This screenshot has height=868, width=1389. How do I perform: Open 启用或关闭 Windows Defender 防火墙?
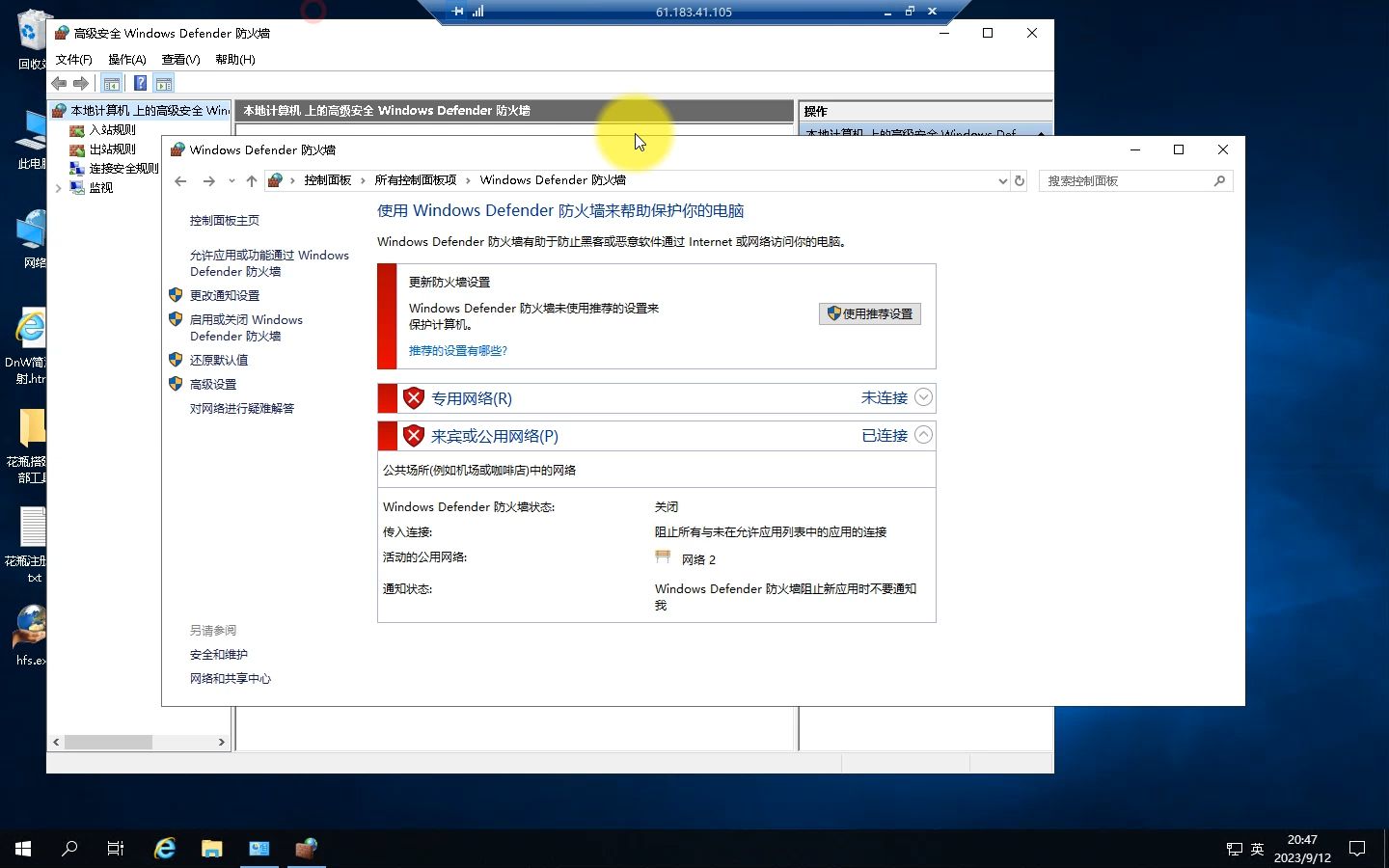[x=246, y=328]
